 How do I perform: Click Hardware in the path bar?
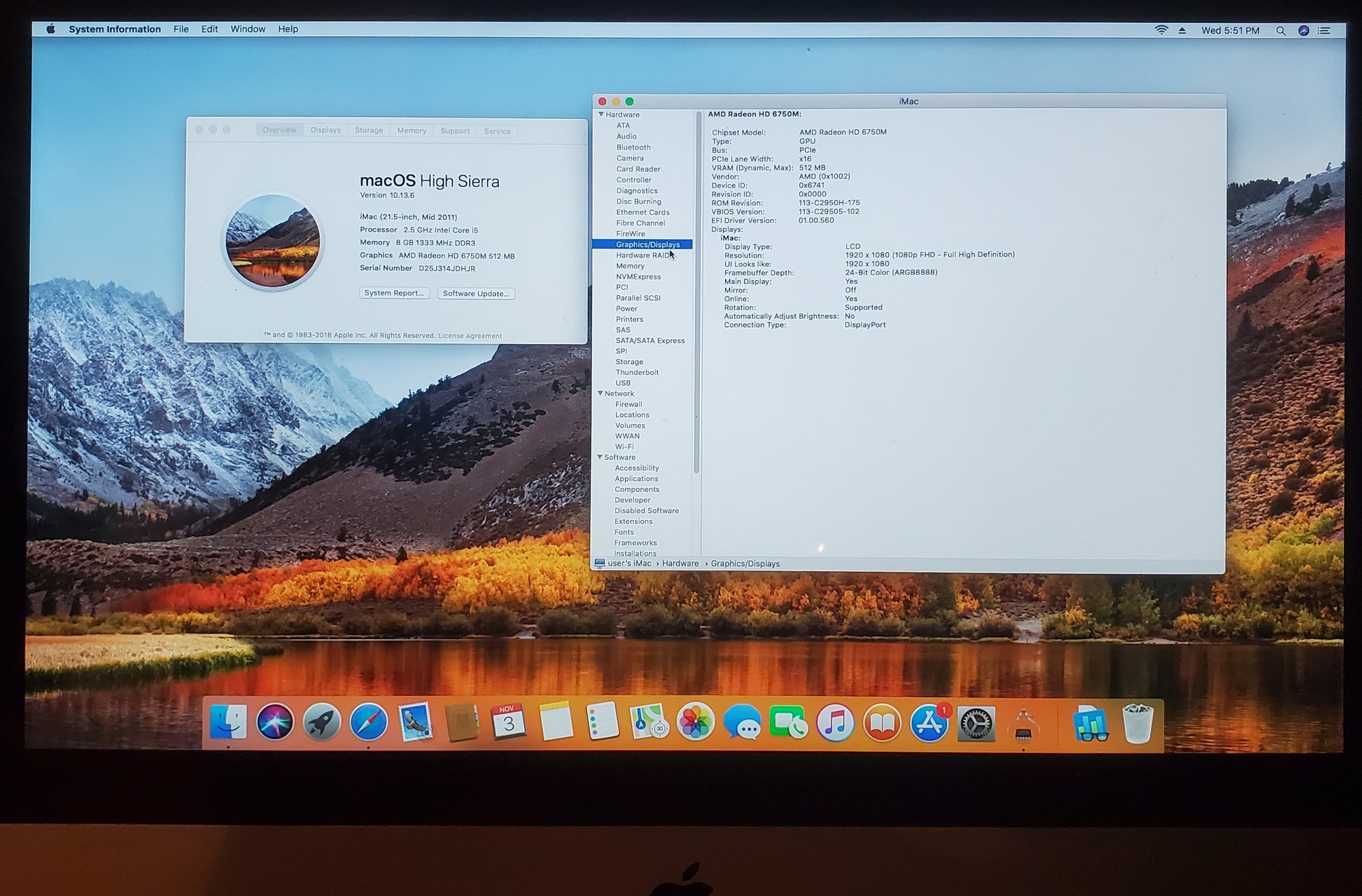click(680, 563)
